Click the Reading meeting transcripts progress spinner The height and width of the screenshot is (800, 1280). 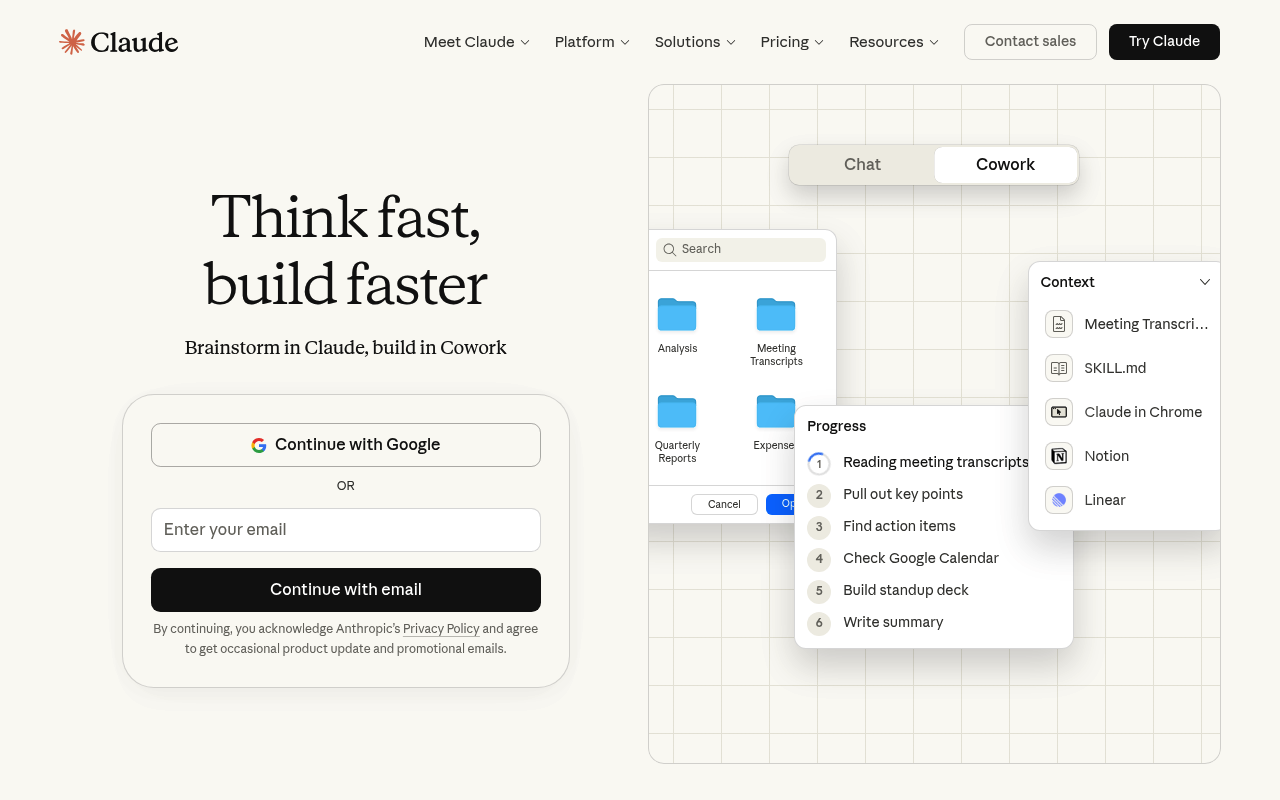click(x=819, y=463)
